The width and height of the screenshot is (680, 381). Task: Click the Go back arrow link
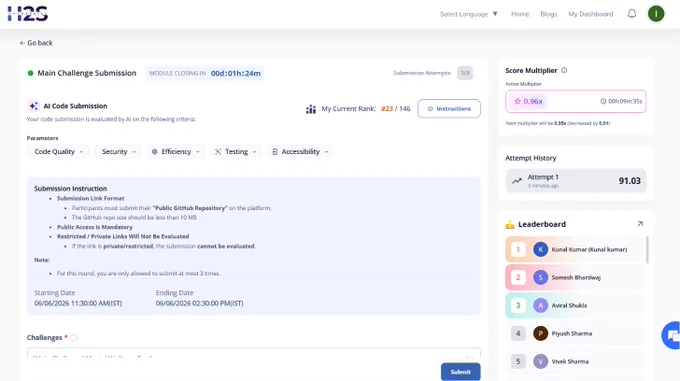click(x=36, y=43)
